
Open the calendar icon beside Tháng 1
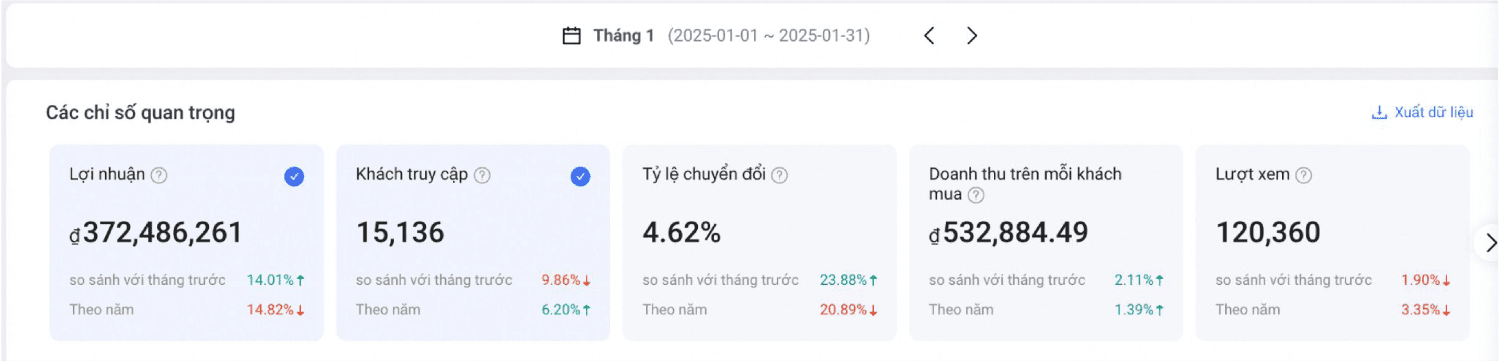click(572, 36)
